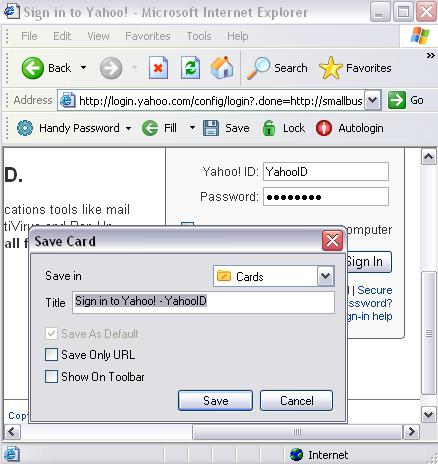Click the Title text field
The width and height of the screenshot is (438, 464).
203,302
